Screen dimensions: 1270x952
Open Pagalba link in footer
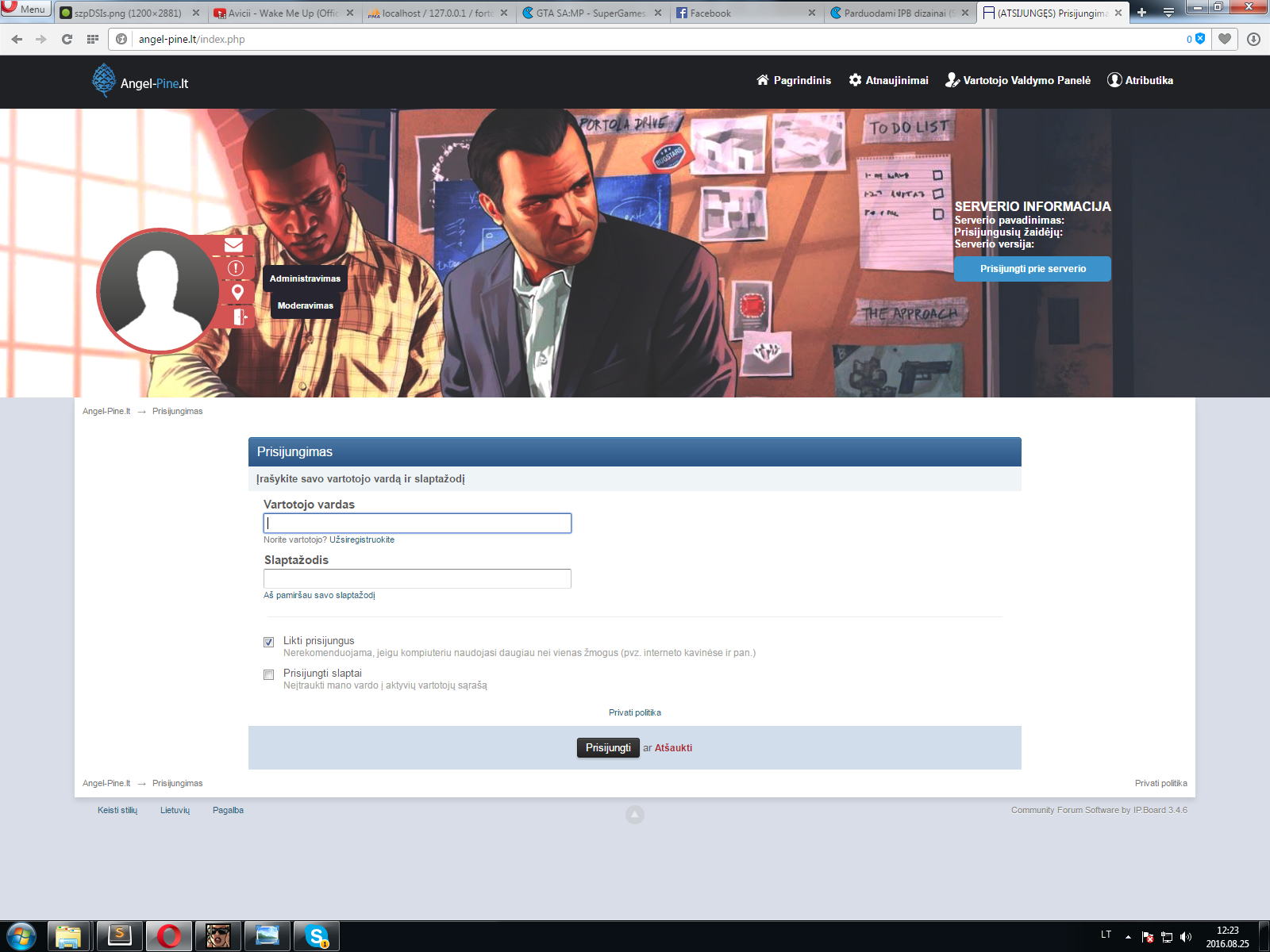(x=228, y=810)
